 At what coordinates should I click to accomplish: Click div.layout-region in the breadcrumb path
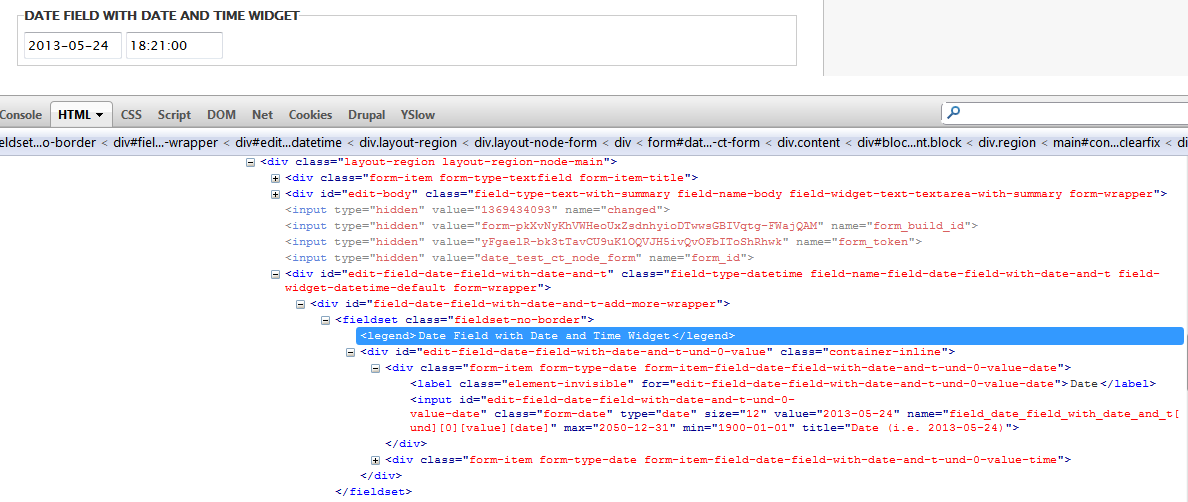pyautogui.click(x=408, y=143)
